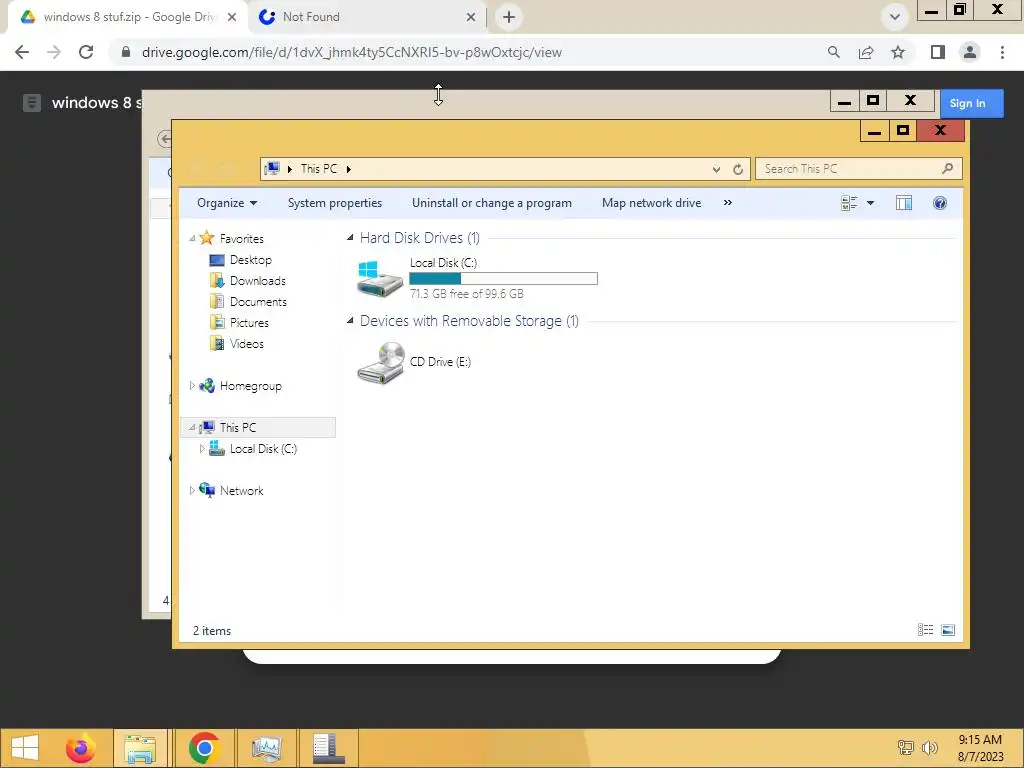Click the refresh icon in Explorer address bar
1024x768 pixels.
click(738, 169)
